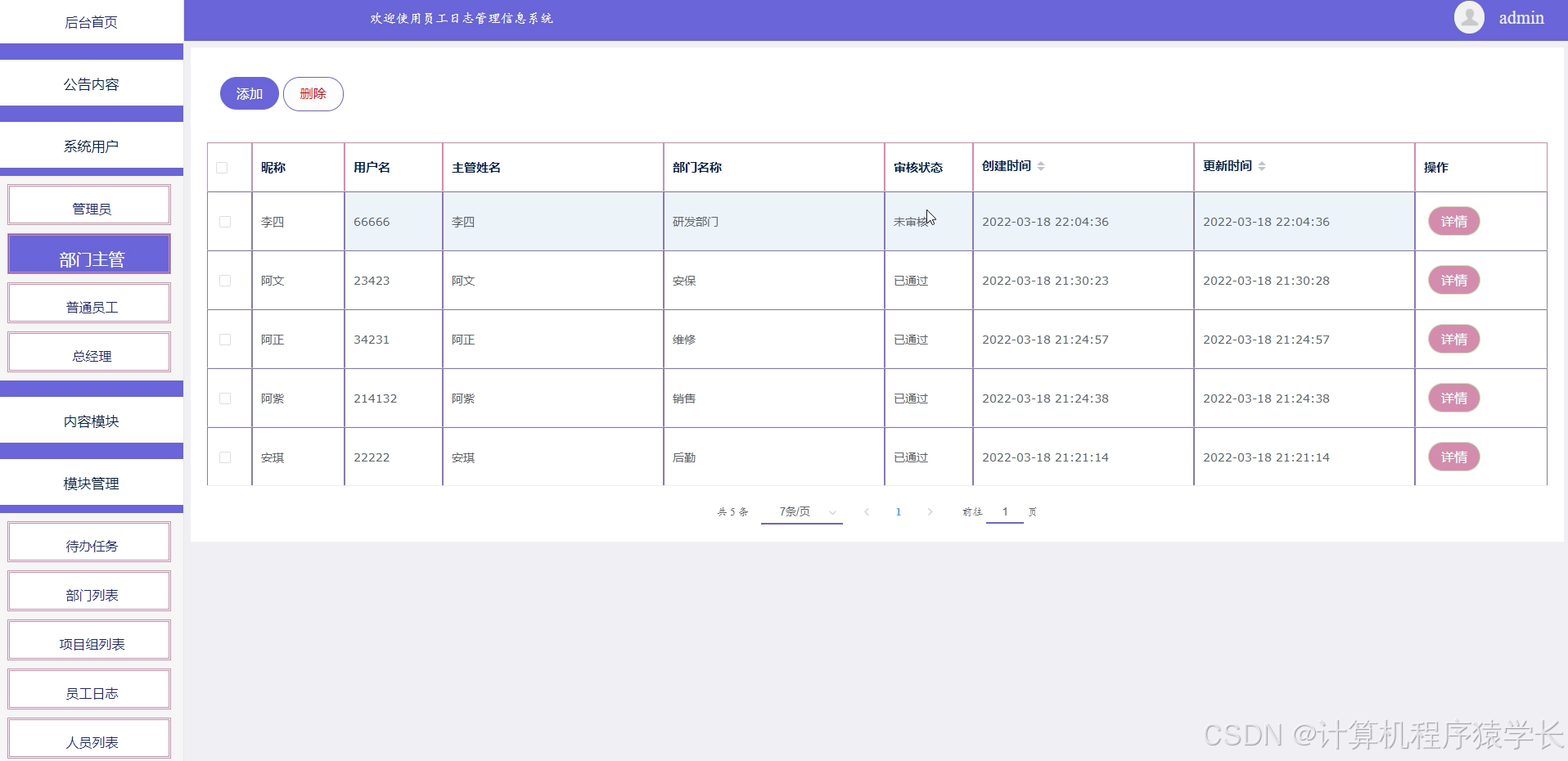View 详情 for user 22222
Image resolution: width=1568 pixels, height=761 pixels.
[1454, 457]
